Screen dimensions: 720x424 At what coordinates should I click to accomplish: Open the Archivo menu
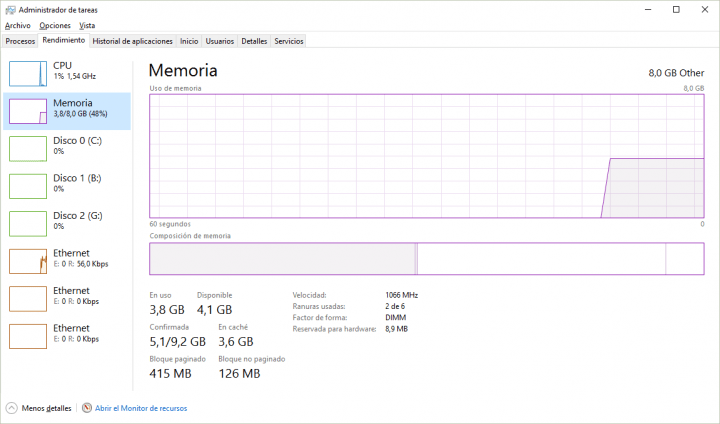(x=18, y=25)
